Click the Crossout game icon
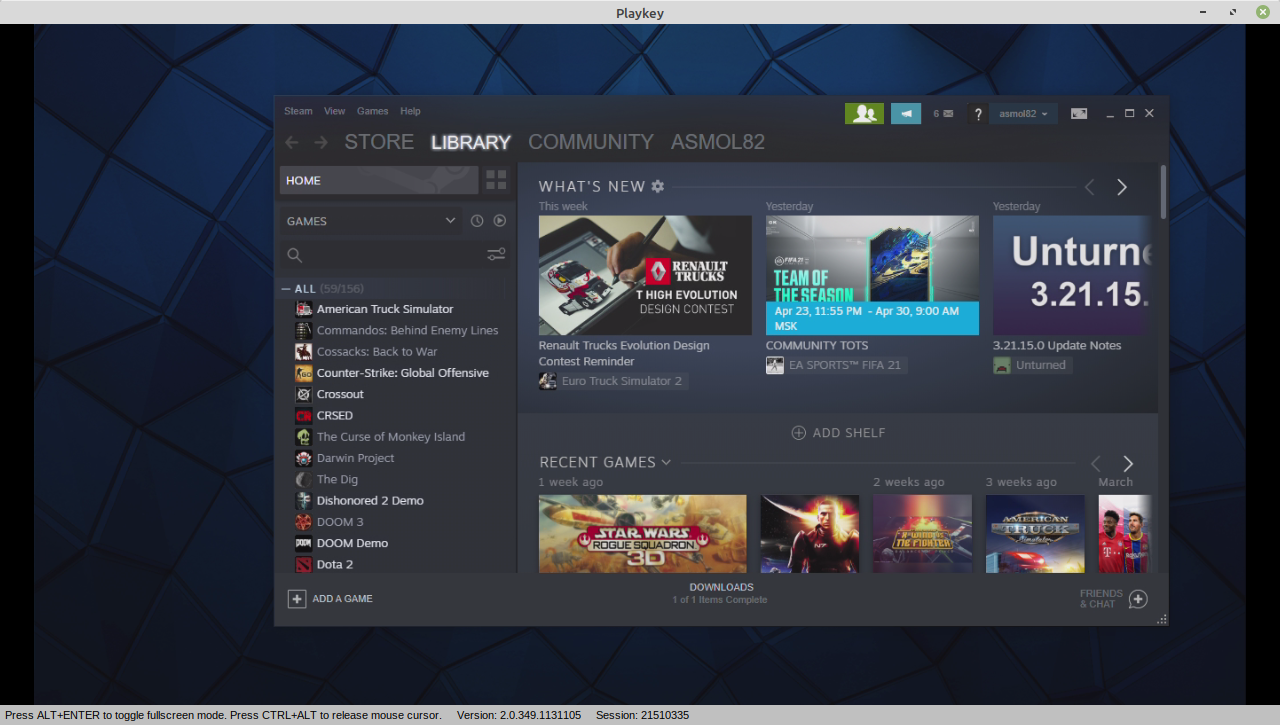 click(303, 394)
